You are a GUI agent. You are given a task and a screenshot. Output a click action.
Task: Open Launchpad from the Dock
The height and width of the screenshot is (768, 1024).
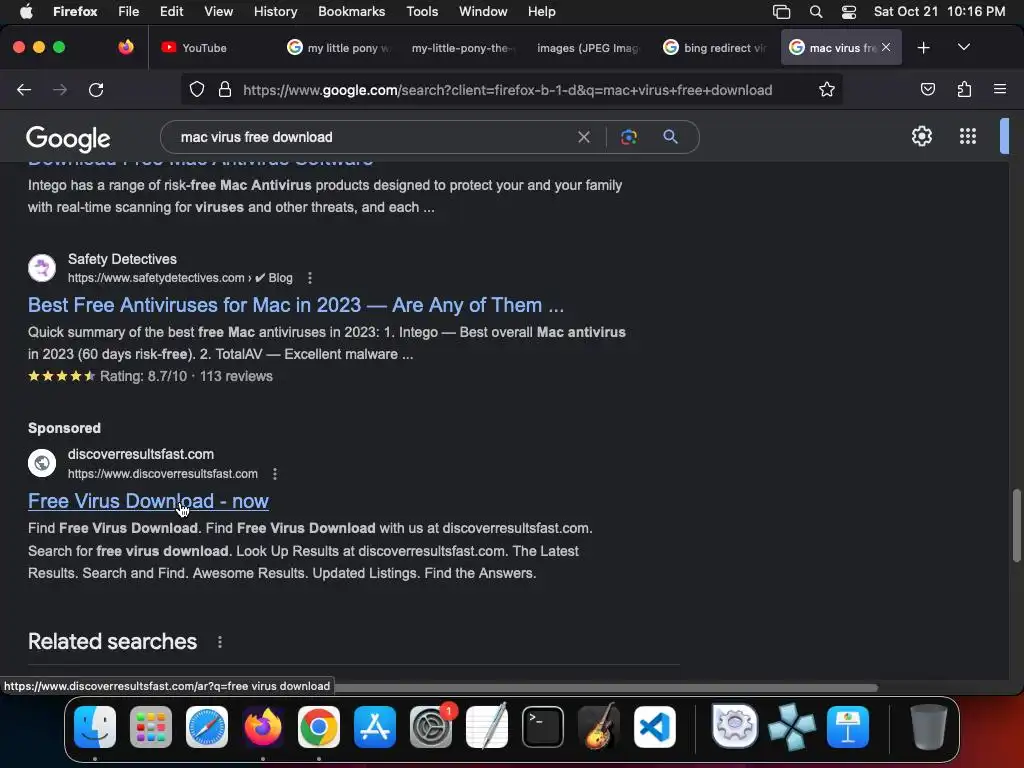(151, 727)
